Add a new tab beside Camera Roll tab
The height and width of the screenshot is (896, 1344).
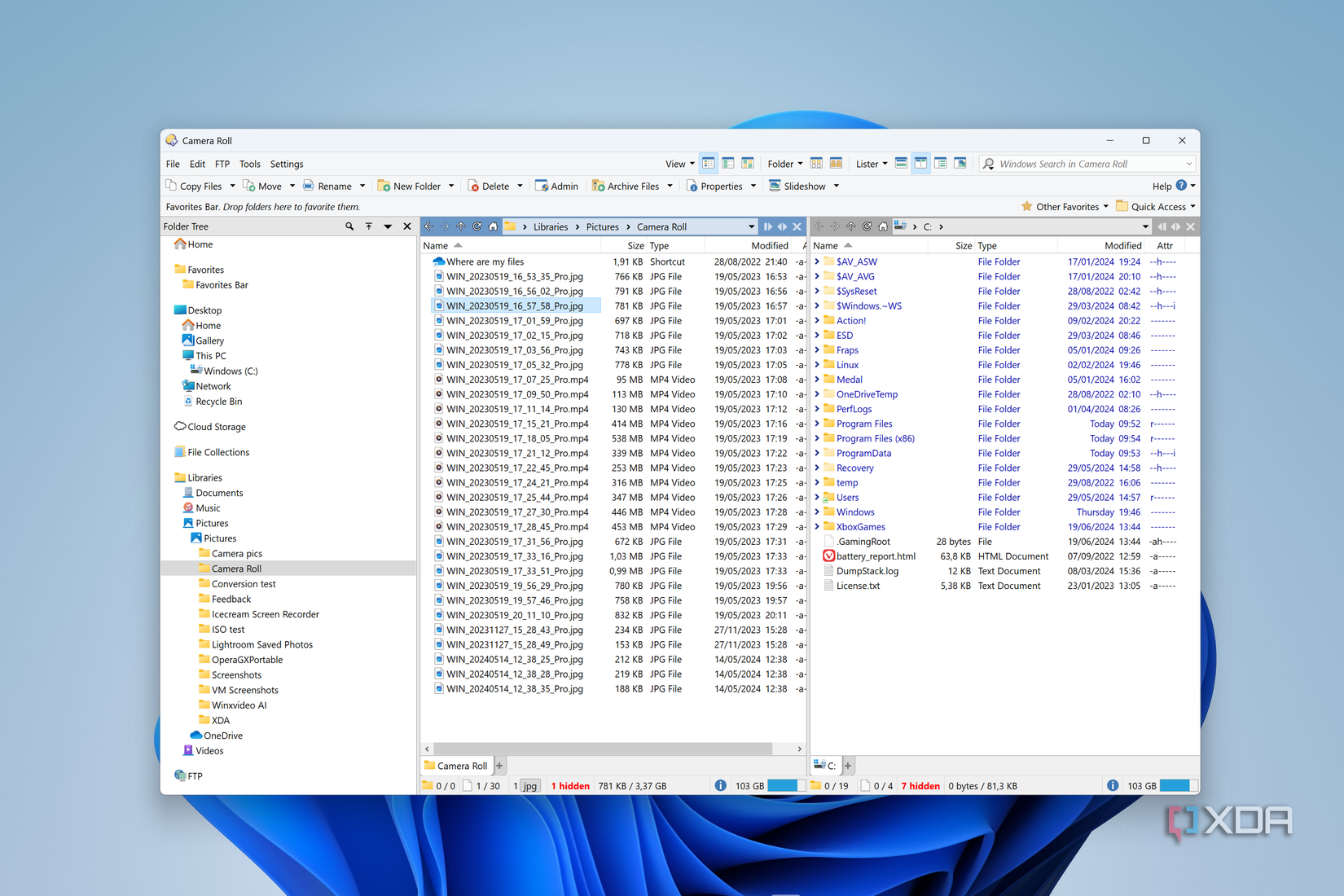click(499, 766)
